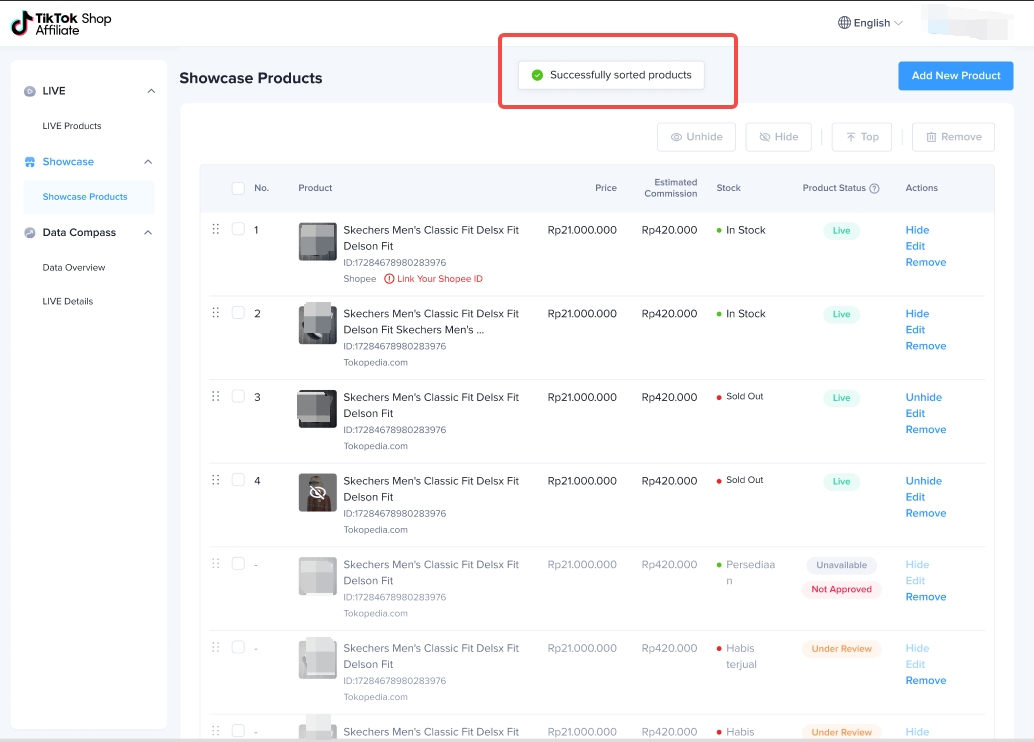Click the Product Status help question icon
Screen dimensions: 1034x742
tap(874, 188)
